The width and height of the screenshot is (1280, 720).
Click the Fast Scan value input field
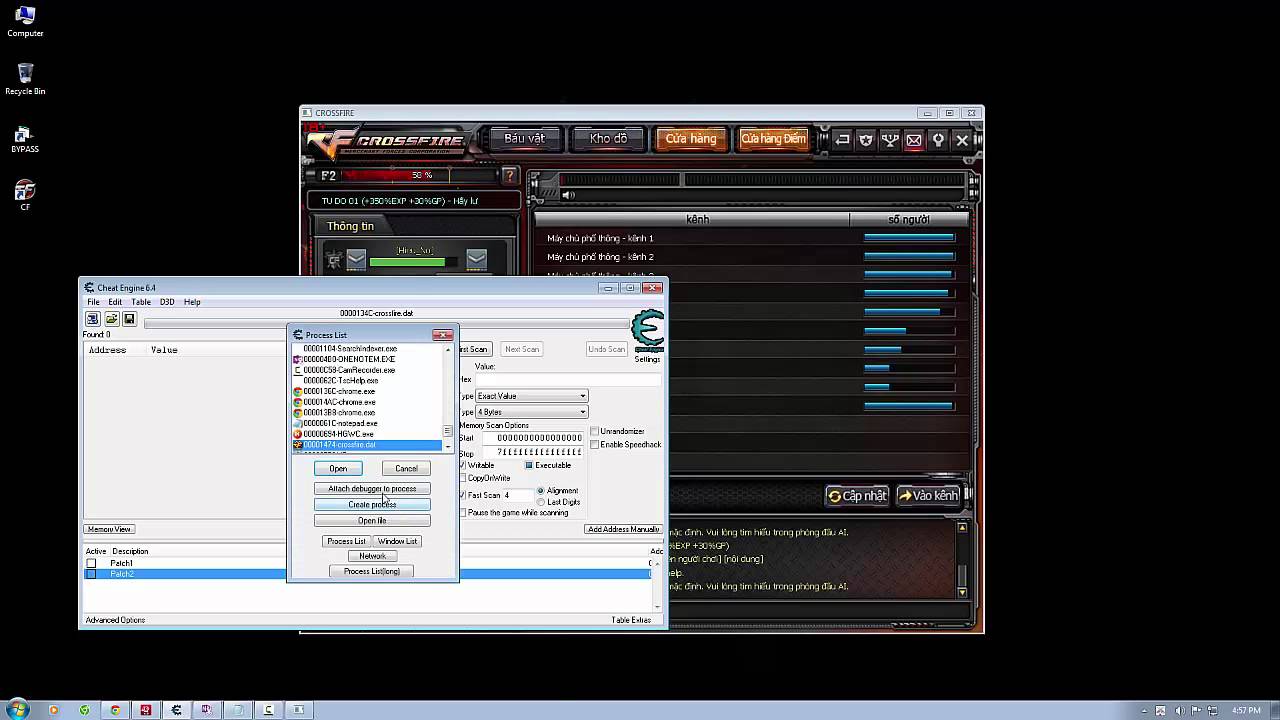point(517,495)
